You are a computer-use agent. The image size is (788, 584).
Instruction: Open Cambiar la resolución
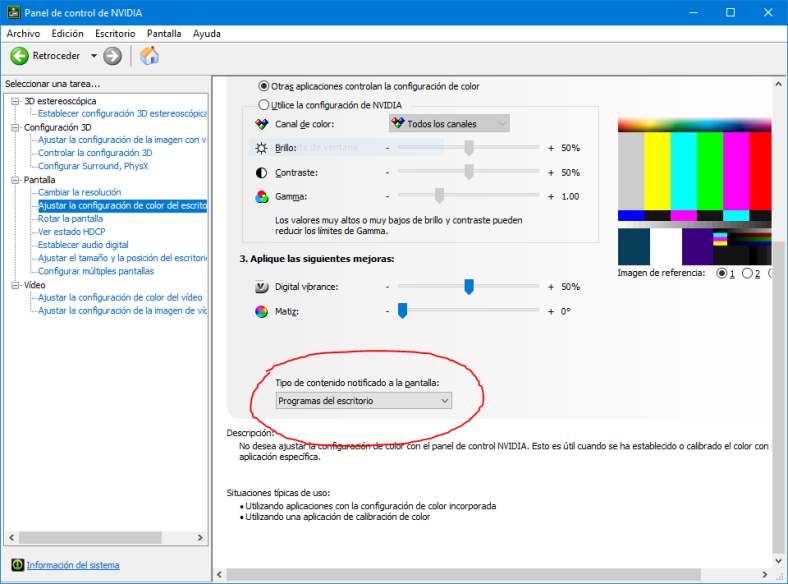(x=79, y=192)
